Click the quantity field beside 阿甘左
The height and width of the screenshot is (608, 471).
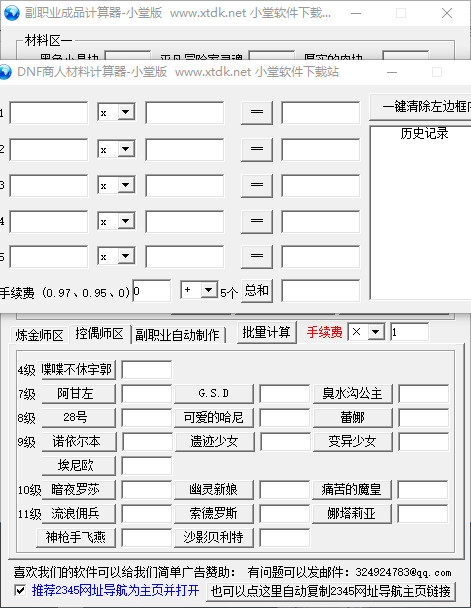147,394
